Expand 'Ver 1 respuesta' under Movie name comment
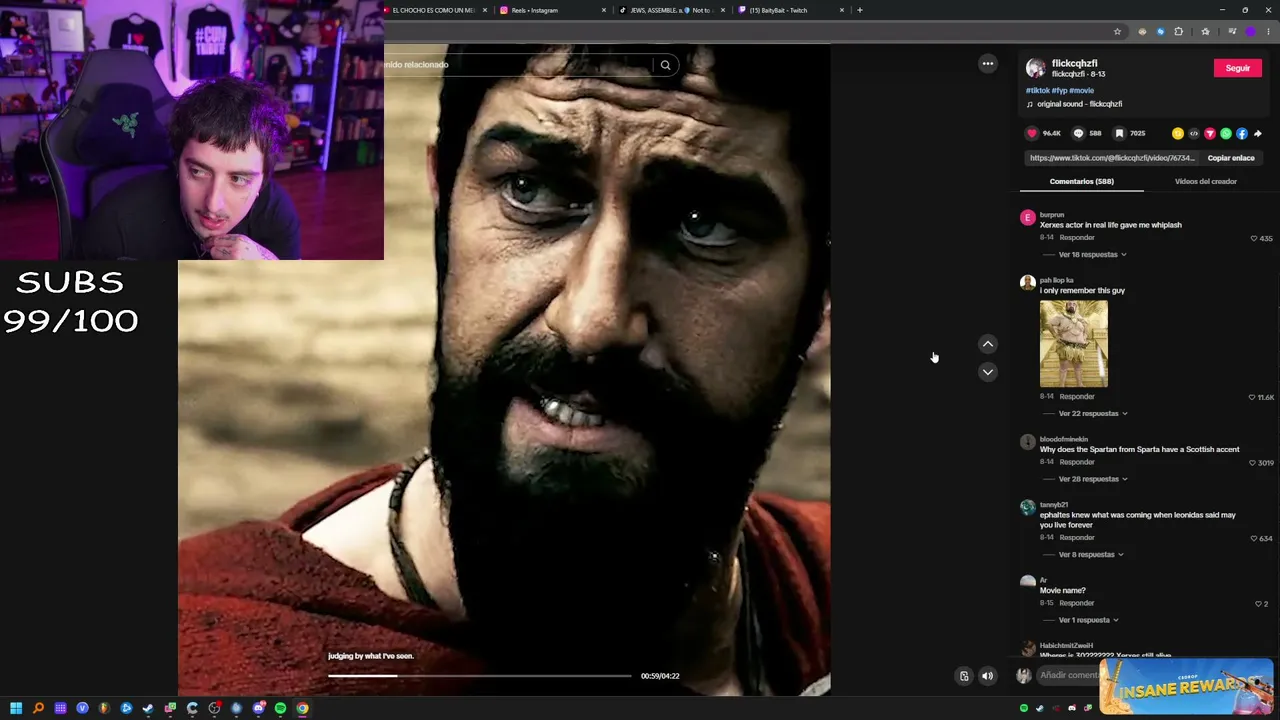This screenshot has width=1280, height=720. tap(1088, 620)
